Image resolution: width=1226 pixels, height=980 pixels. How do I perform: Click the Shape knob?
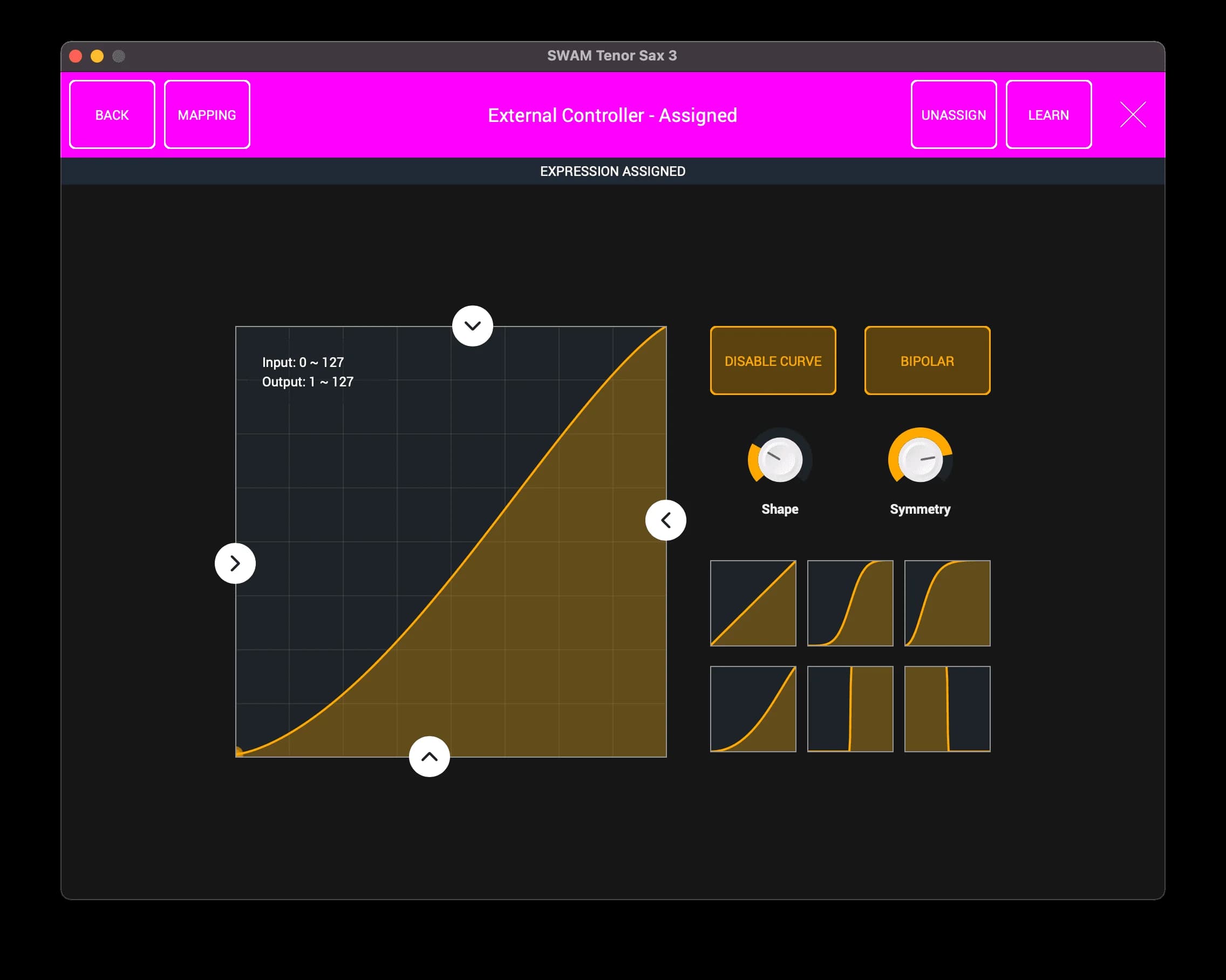pos(780,459)
